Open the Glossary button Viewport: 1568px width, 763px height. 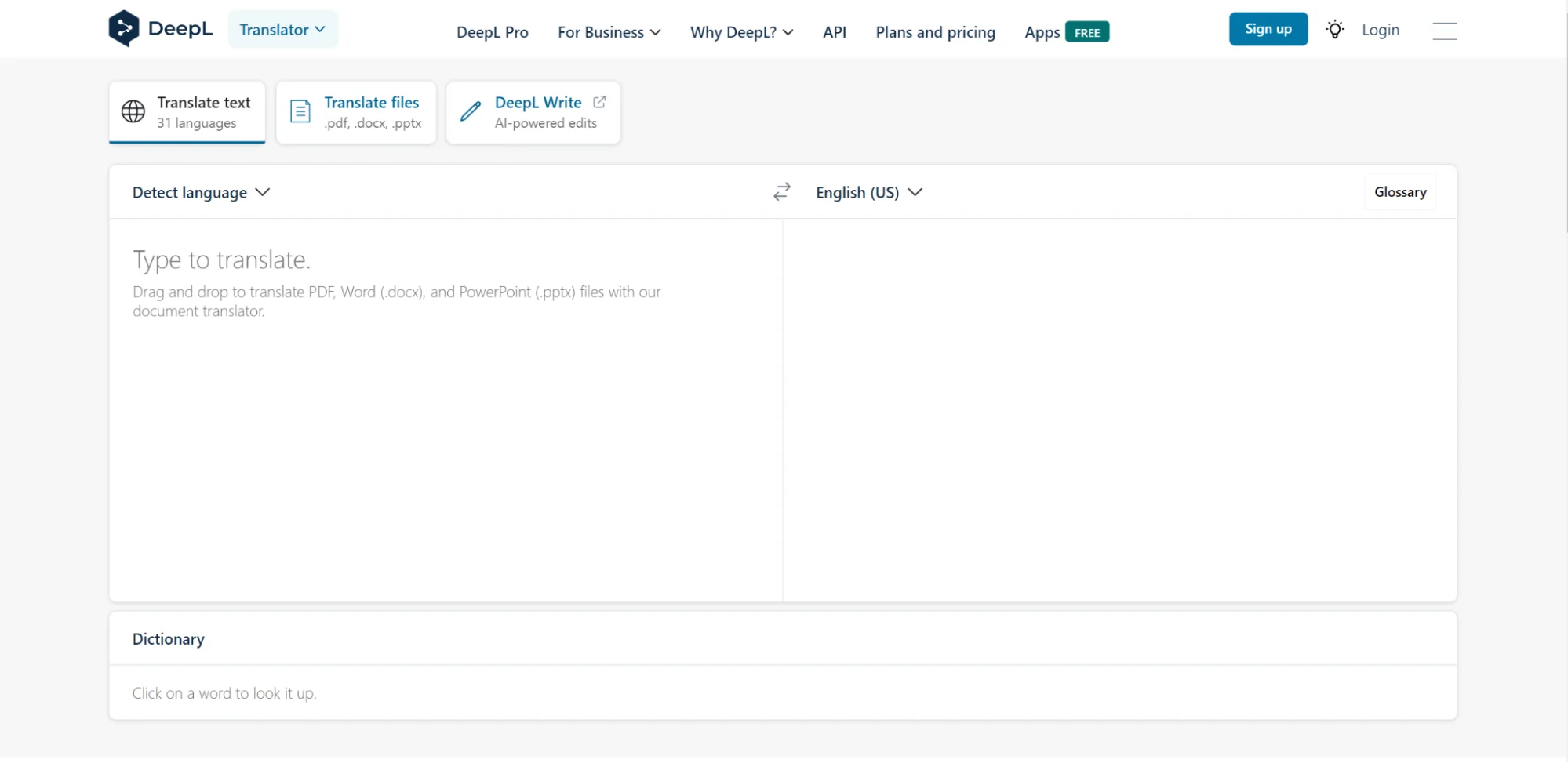pos(1399,192)
